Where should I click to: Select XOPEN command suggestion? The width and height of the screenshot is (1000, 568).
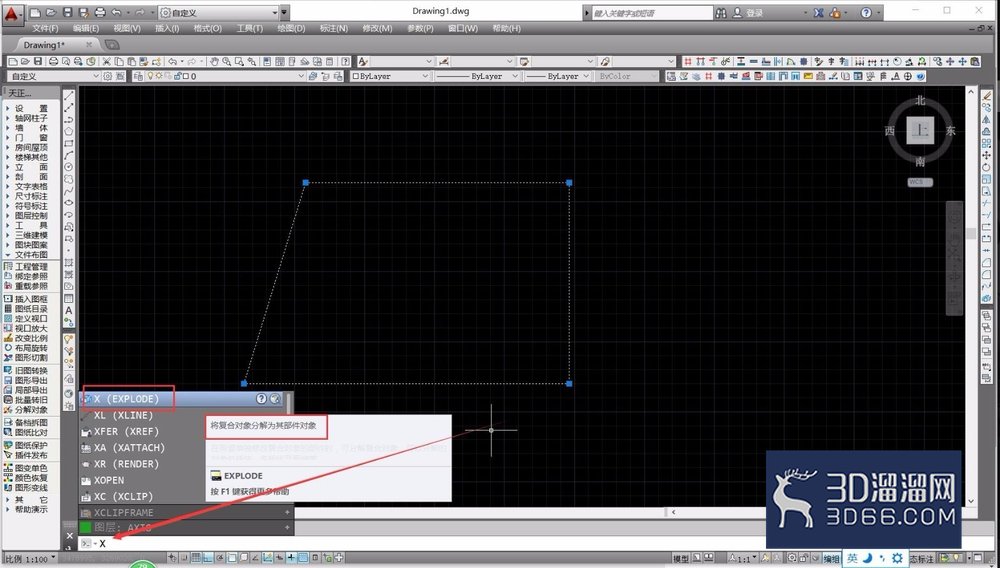109,480
